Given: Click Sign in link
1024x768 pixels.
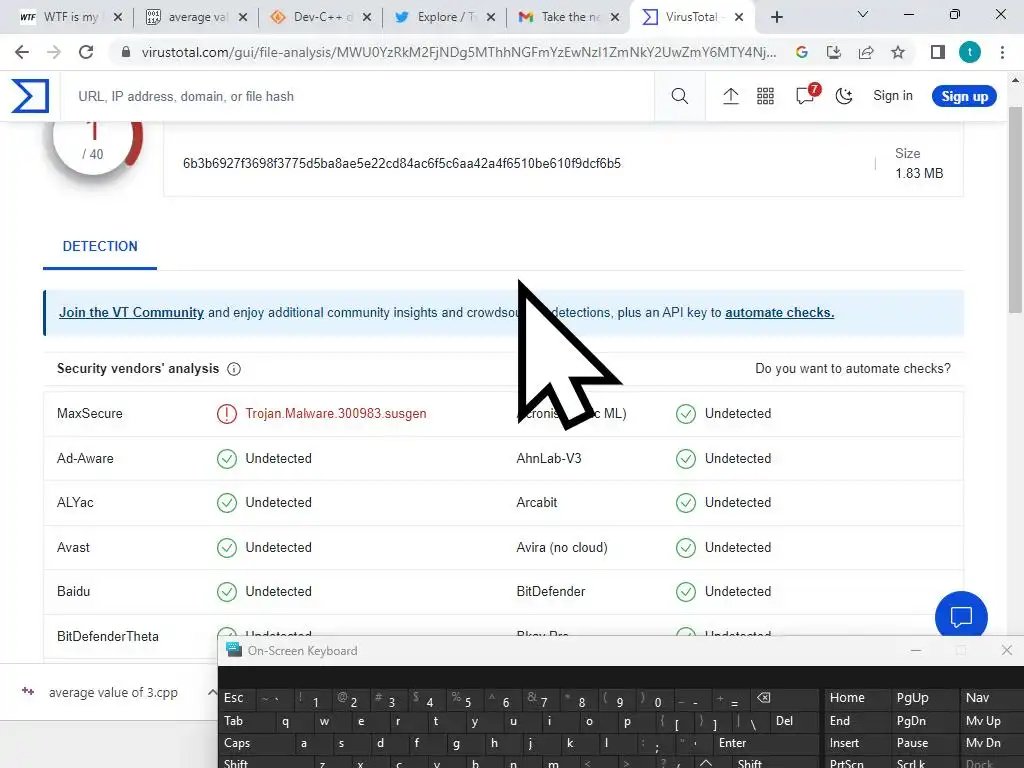Looking at the screenshot, I should click(x=893, y=95).
